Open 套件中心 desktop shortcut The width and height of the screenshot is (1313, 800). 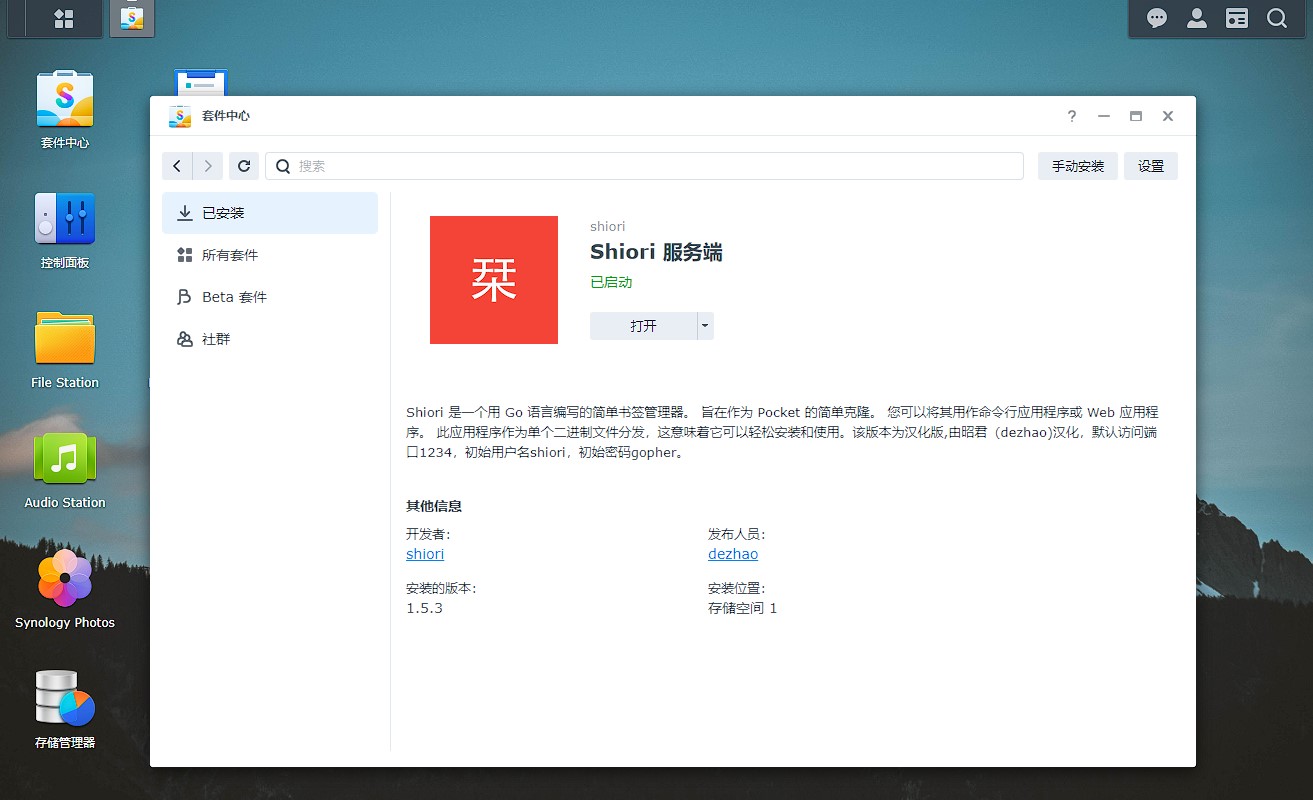(65, 110)
